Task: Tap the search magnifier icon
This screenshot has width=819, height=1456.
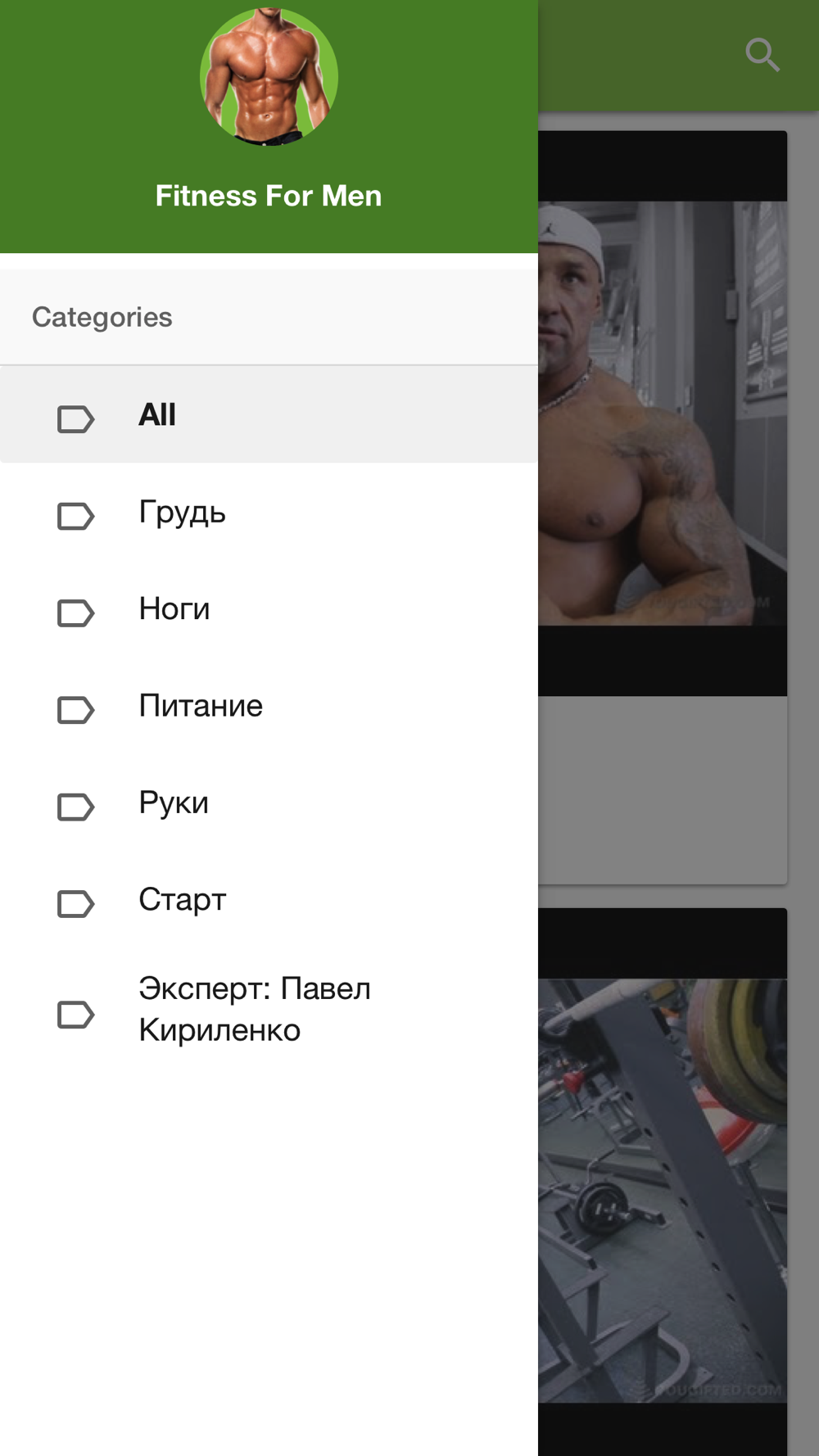Action: [x=762, y=55]
